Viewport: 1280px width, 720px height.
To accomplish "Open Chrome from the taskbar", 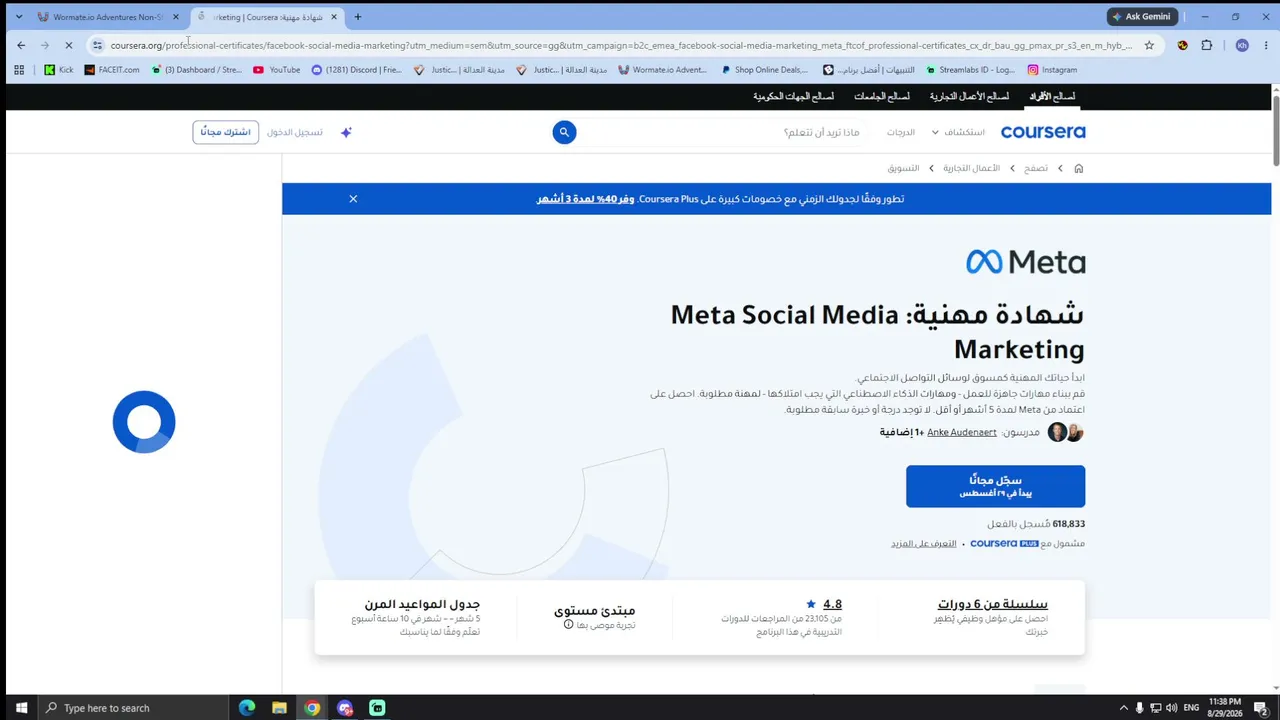I will [312, 708].
